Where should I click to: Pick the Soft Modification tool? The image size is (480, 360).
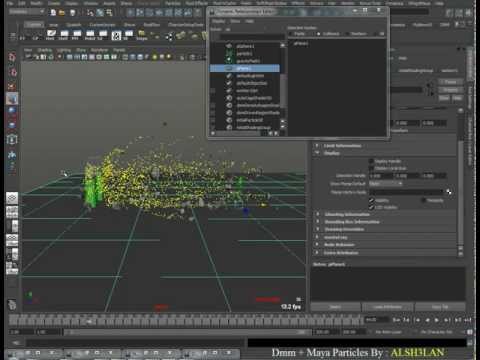point(12,154)
